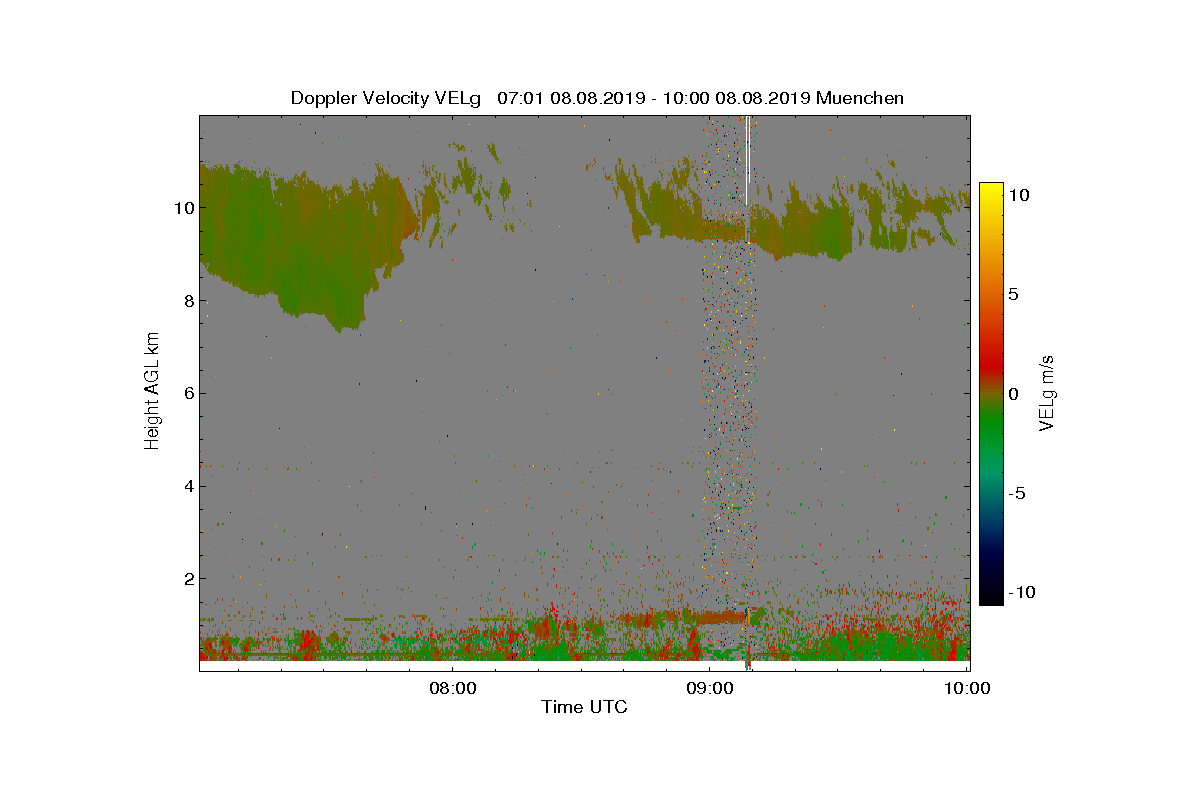Click the plot title 'Doppler Velocity VELg'

[x=385, y=98]
